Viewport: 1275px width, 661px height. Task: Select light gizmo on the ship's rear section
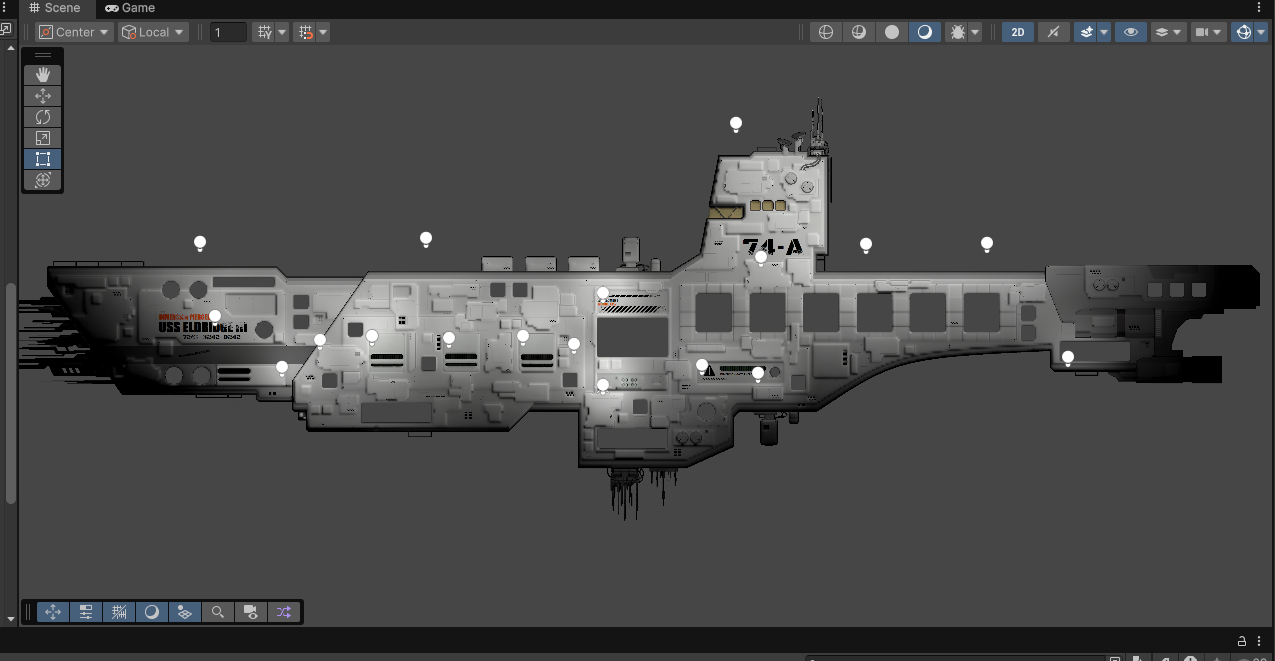click(x=1068, y=358)
